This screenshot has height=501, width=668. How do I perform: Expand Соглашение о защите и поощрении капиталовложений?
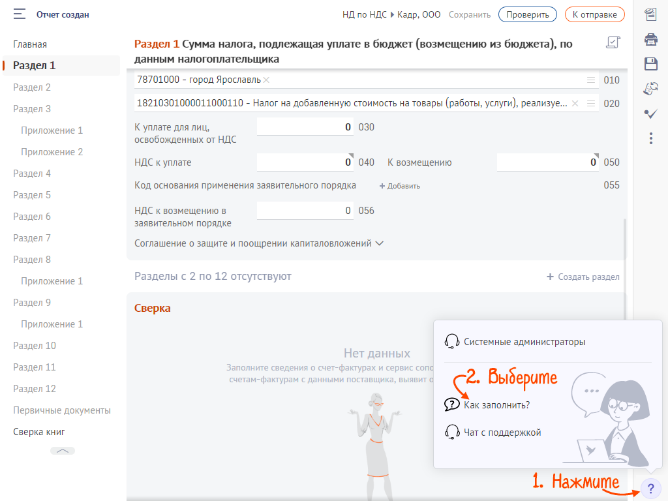(x=258, y=243)
